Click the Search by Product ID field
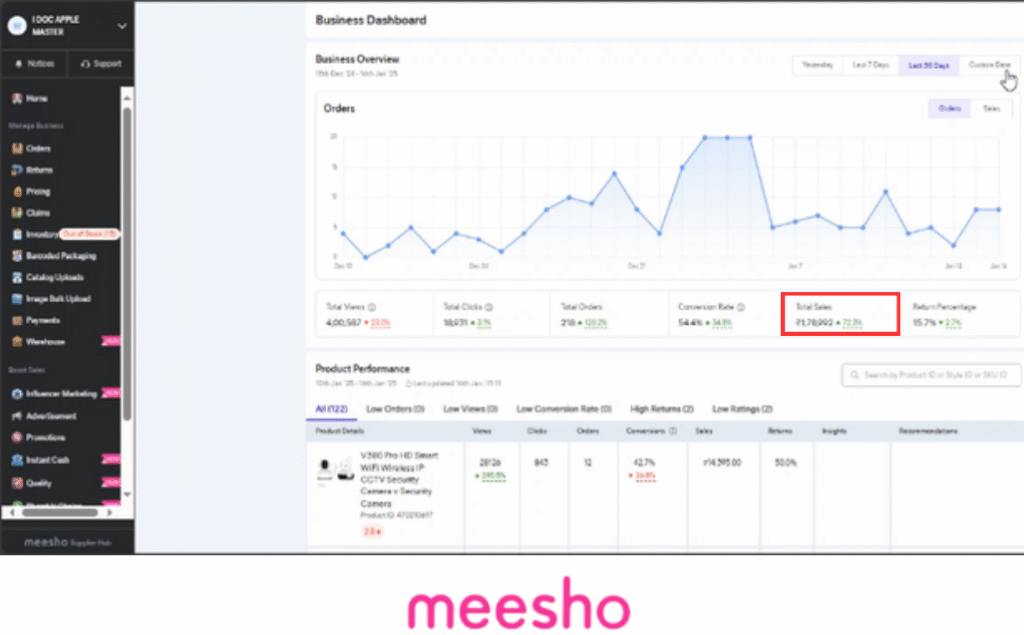The width and height of the screenshot is (1024, 635). pyautogui.click(x=931, y=375)
